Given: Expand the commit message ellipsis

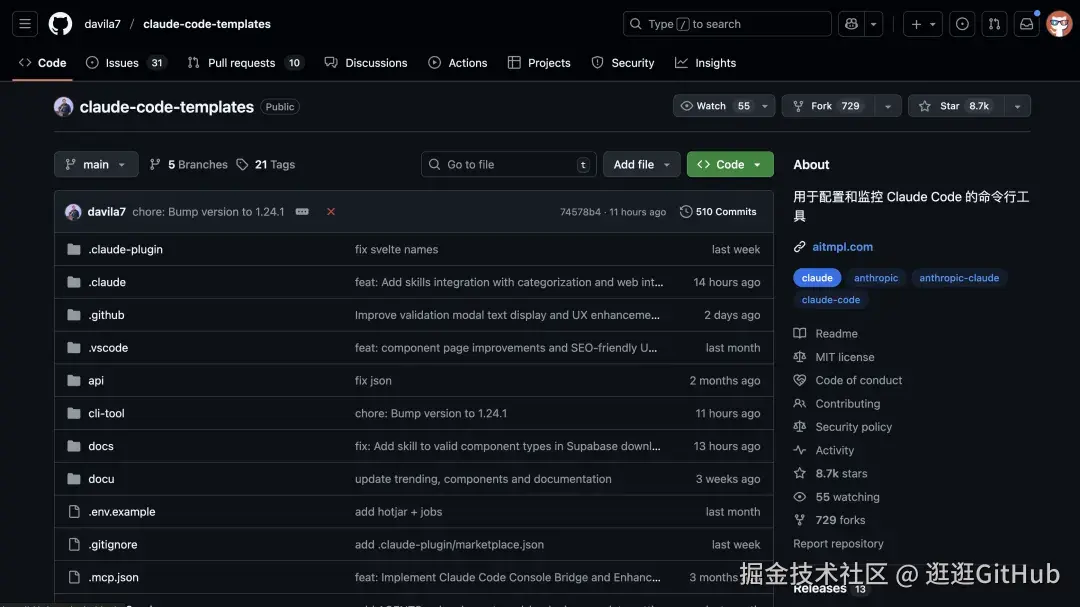Looking at the screenshot, I should pyautogui.click(x=302, y=212).
